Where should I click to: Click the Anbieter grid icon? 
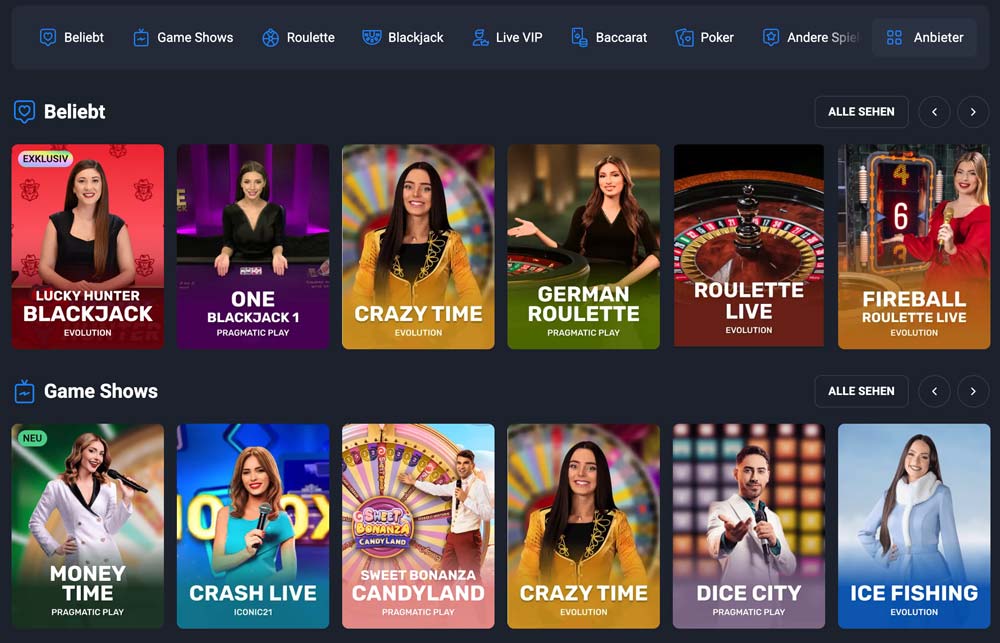coord(895,38)
